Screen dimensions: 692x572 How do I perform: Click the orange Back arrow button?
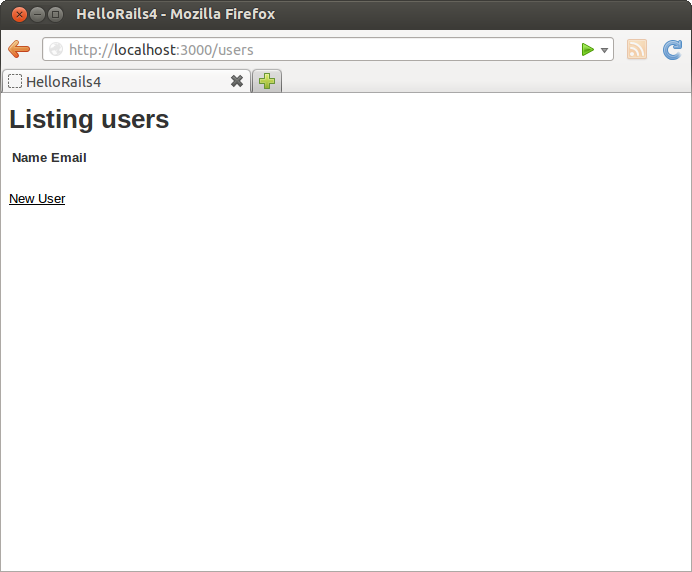point(18,50)
